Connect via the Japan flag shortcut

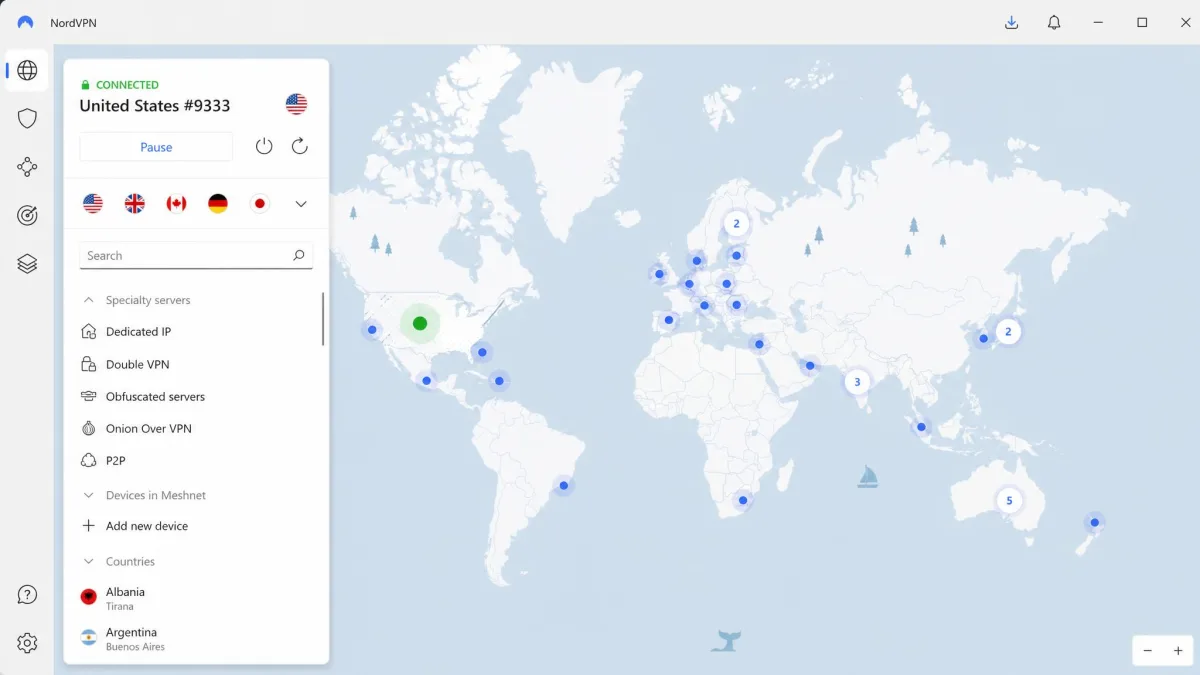pos(260,204)
